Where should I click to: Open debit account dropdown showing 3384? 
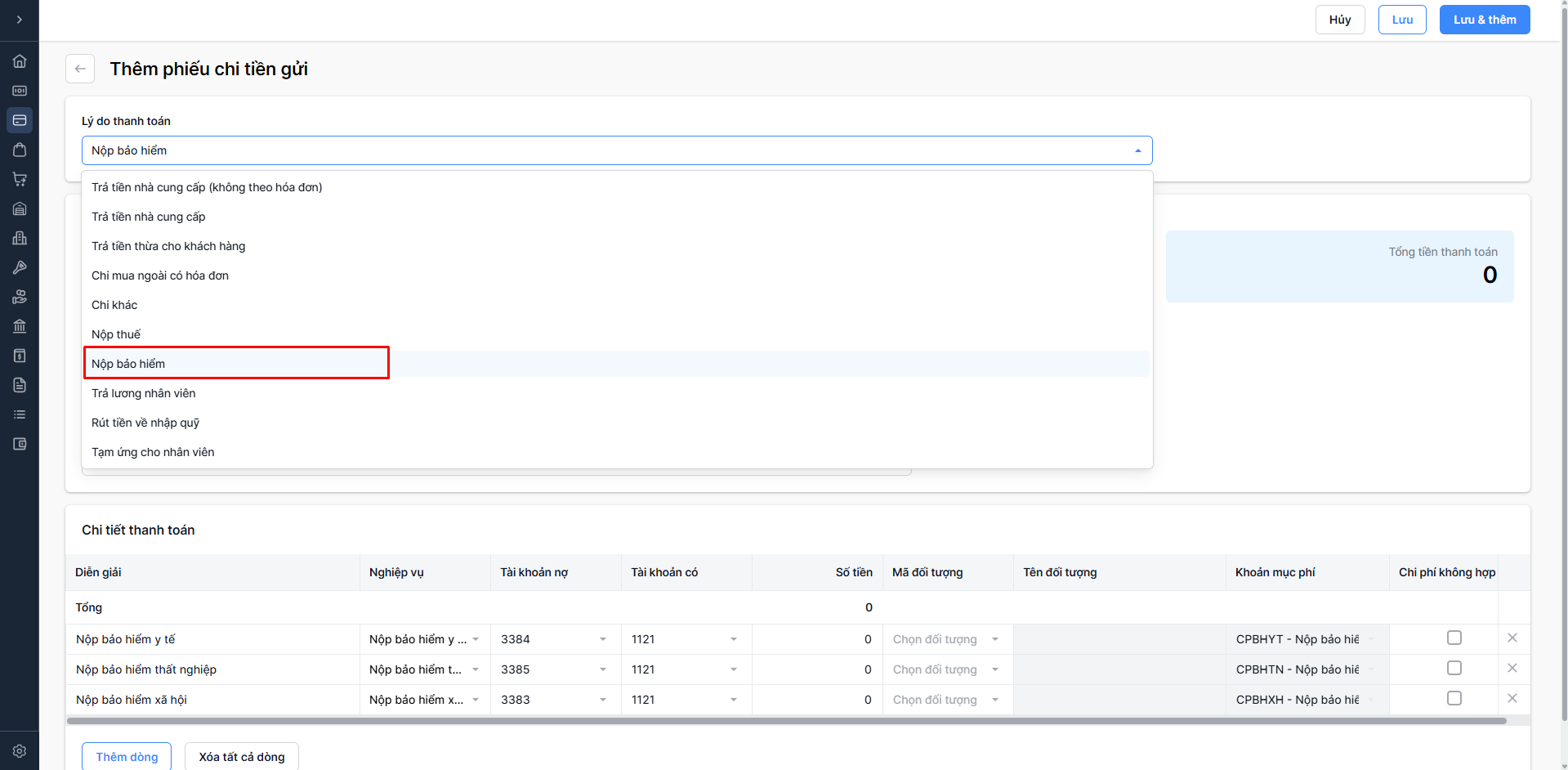coord(555,639)
